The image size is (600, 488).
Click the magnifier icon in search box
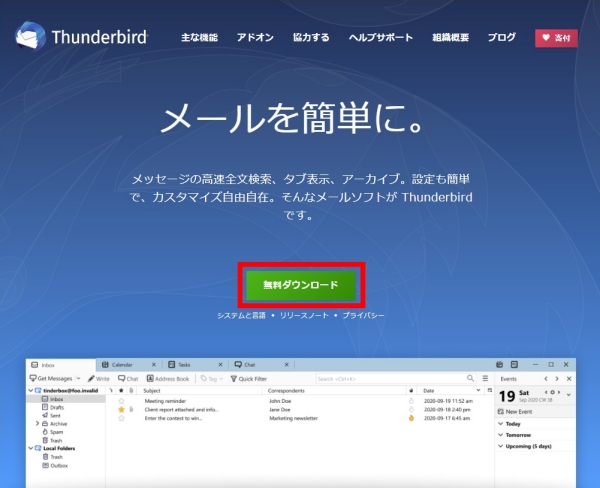[470, 378]
